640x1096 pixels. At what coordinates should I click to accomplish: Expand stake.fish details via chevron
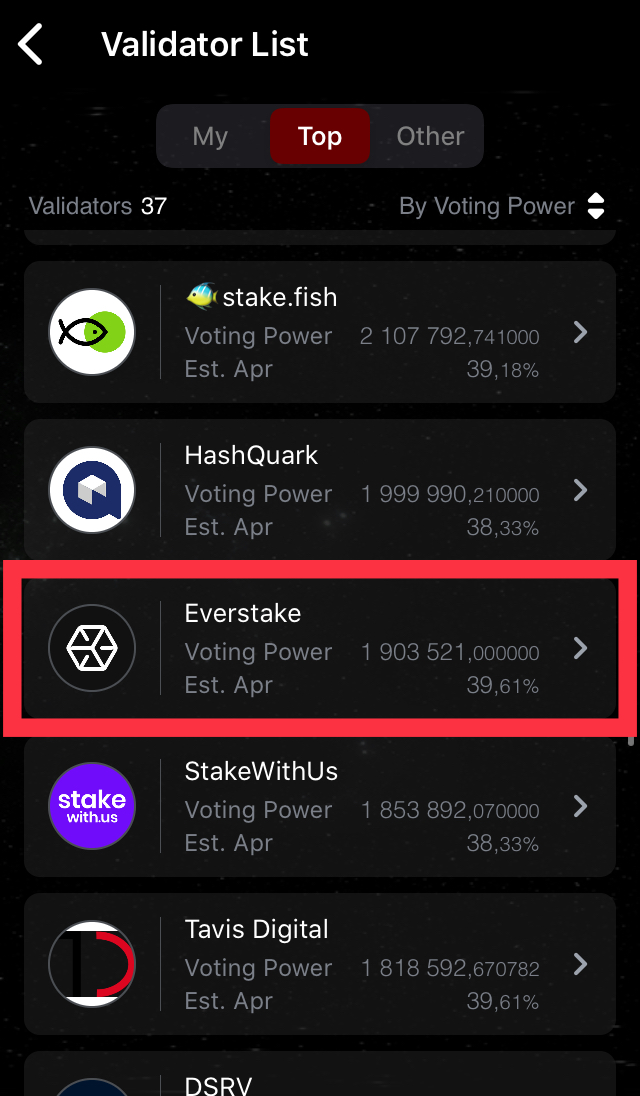click(580, 333)
